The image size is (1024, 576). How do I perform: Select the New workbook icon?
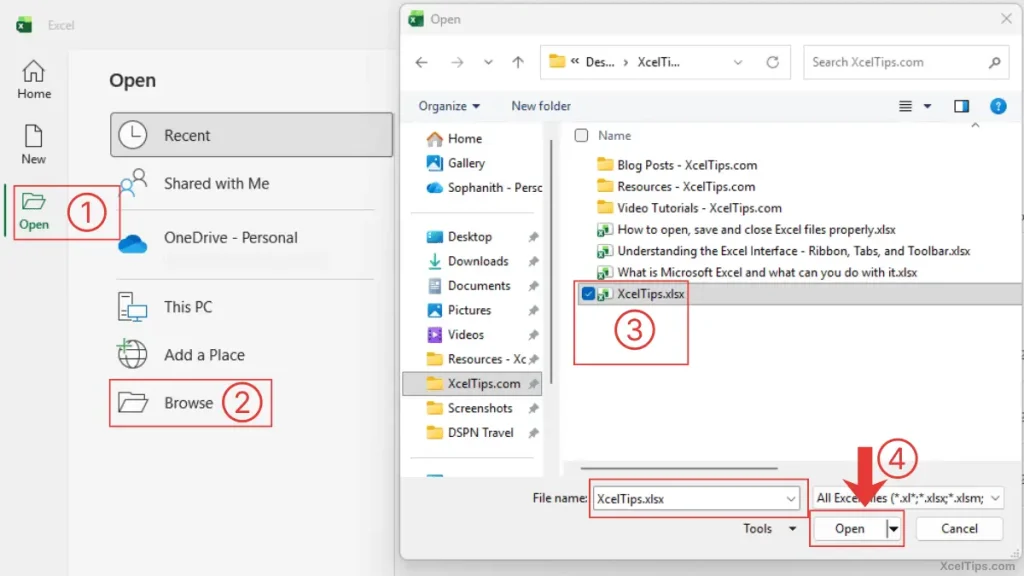pos(33,133)
